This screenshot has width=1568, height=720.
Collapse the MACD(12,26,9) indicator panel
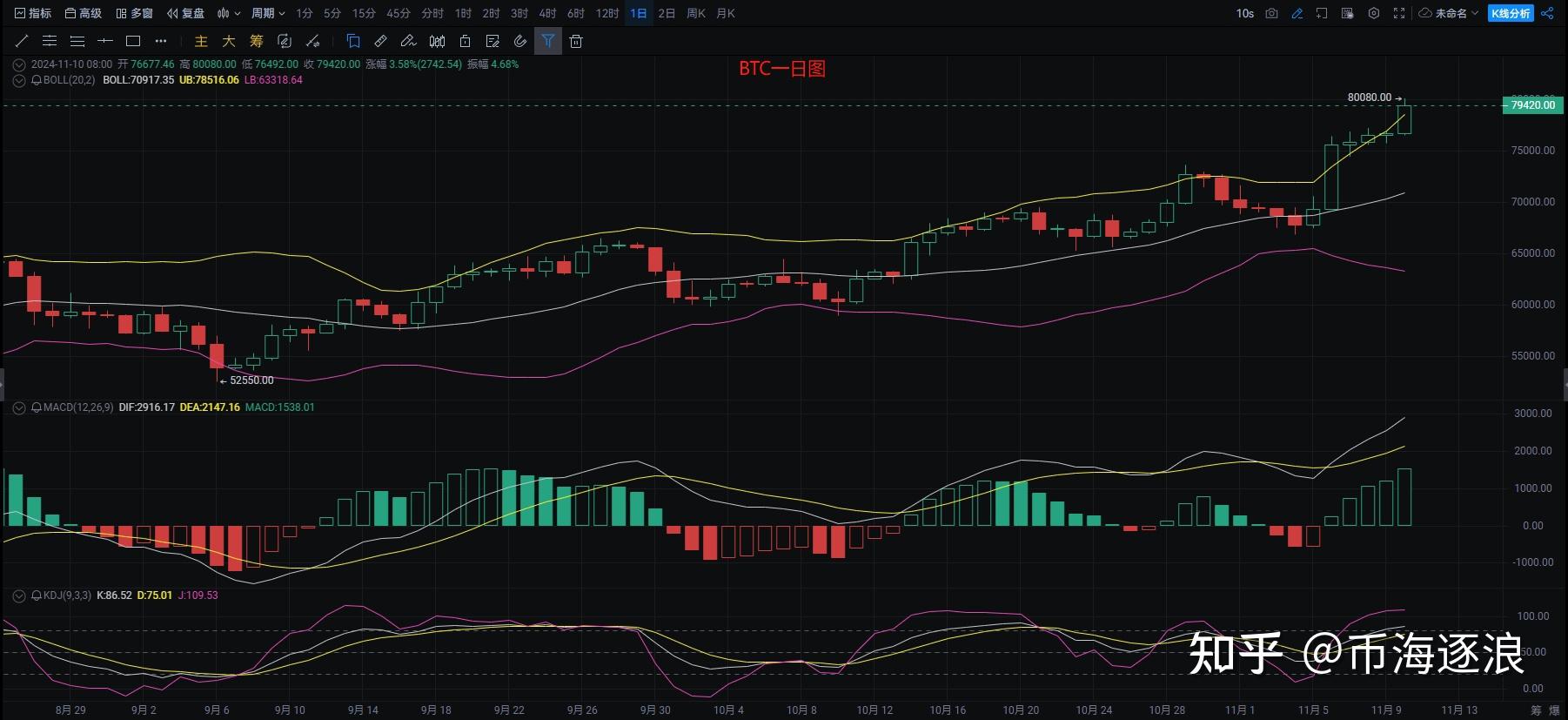point(19,407)
